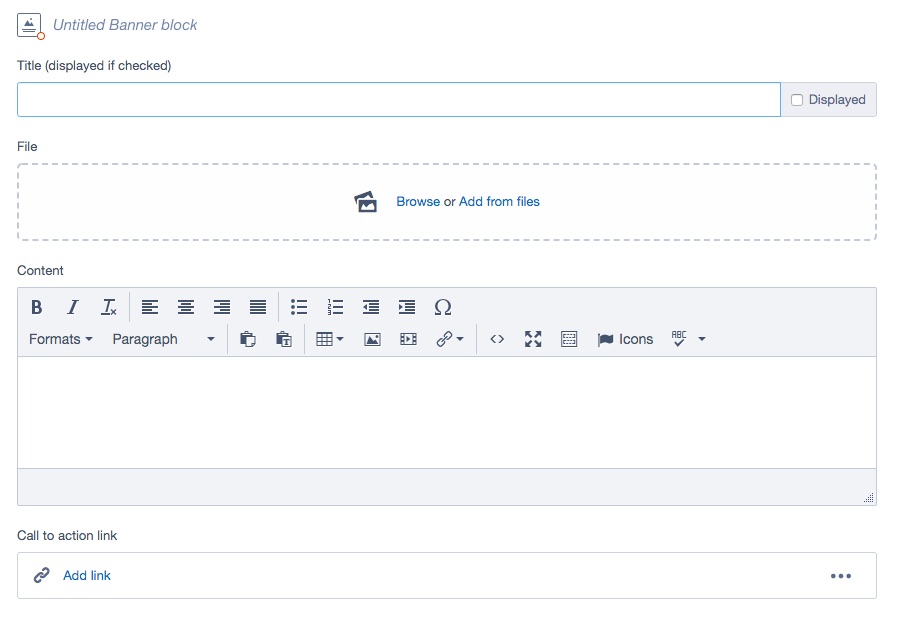The image size is (899, 622).
Task: Click the Title input field
Action: tap(398, 100)
